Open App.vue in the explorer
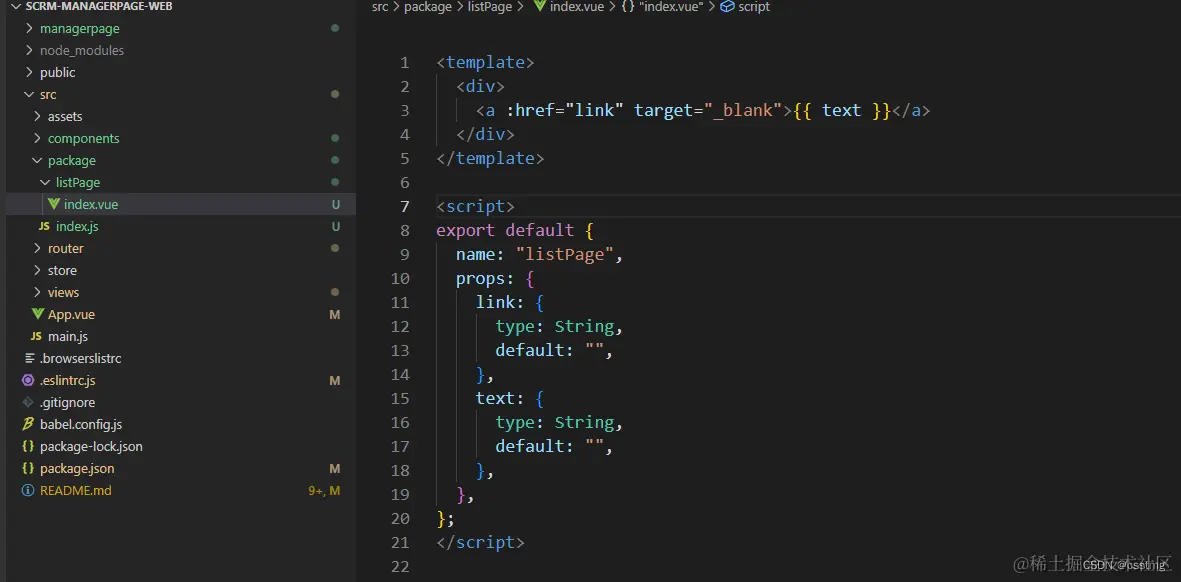Image resolution: width=1181 pixels, height=582 pixels. (181, 314)
